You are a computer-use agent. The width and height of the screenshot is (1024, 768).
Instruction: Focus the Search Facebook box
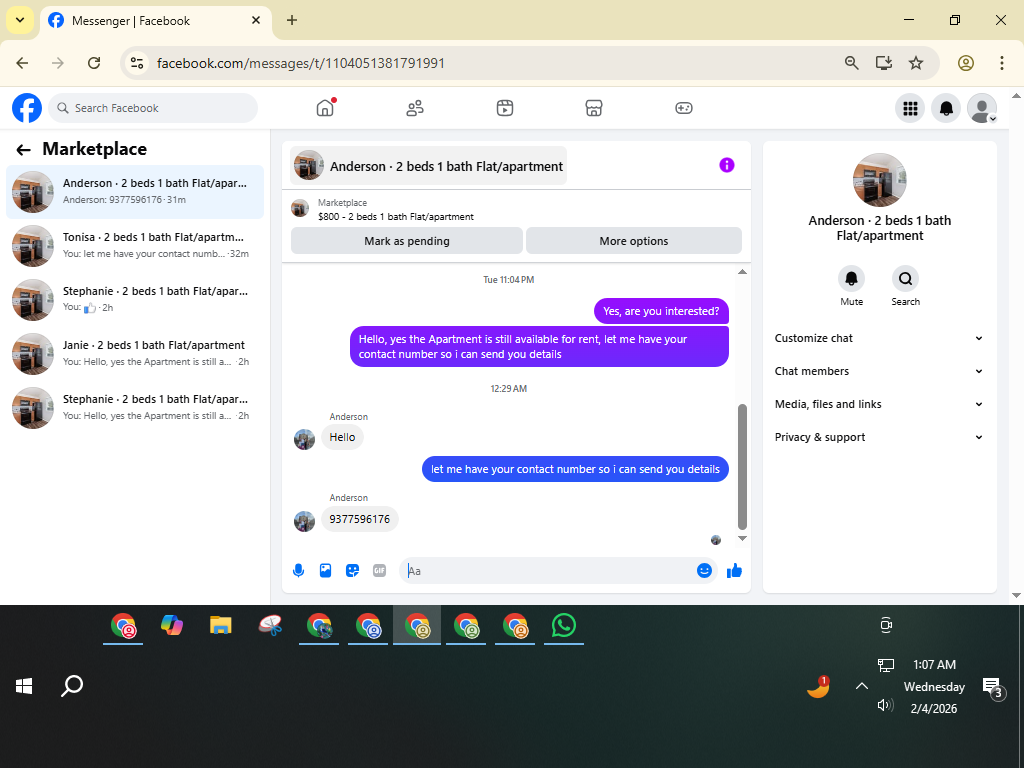point(153,108)
